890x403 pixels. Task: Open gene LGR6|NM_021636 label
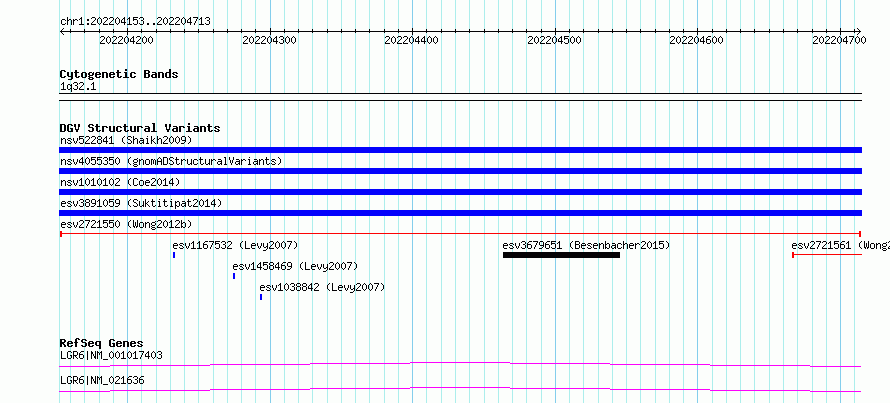102,380
